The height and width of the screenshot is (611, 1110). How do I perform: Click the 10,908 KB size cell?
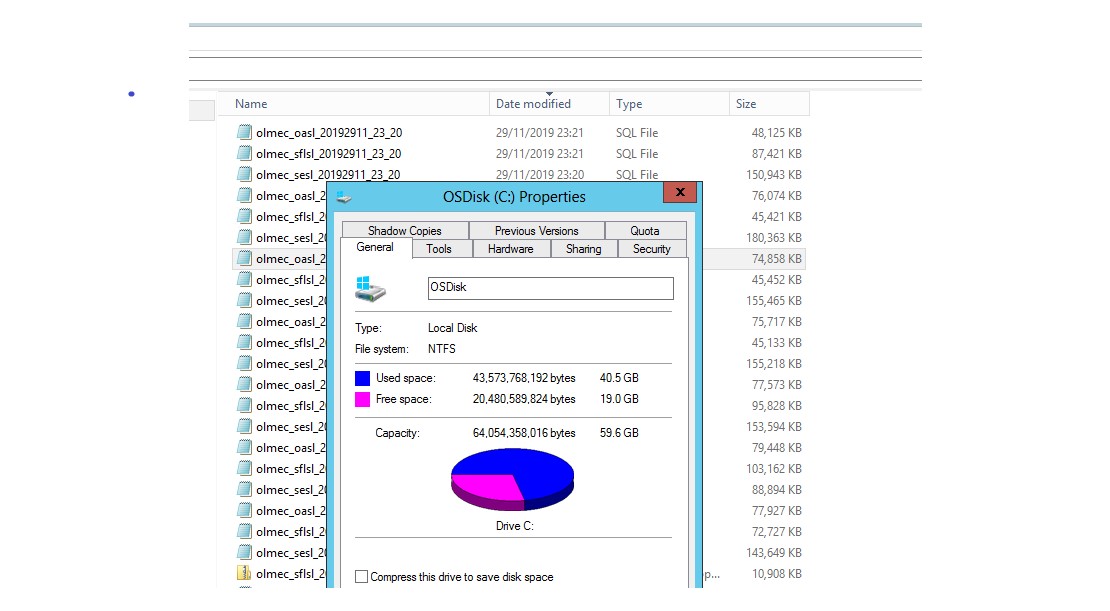(777, 573)
